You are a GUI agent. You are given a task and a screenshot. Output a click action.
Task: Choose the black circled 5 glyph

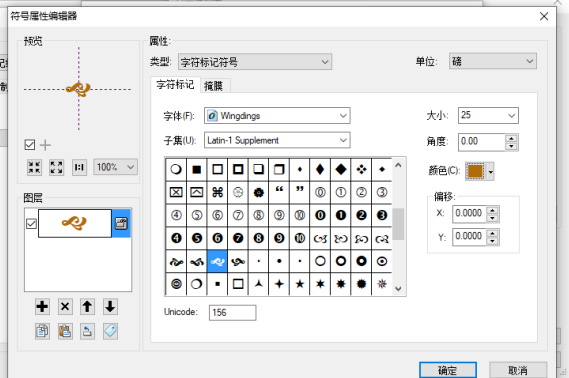197,238
